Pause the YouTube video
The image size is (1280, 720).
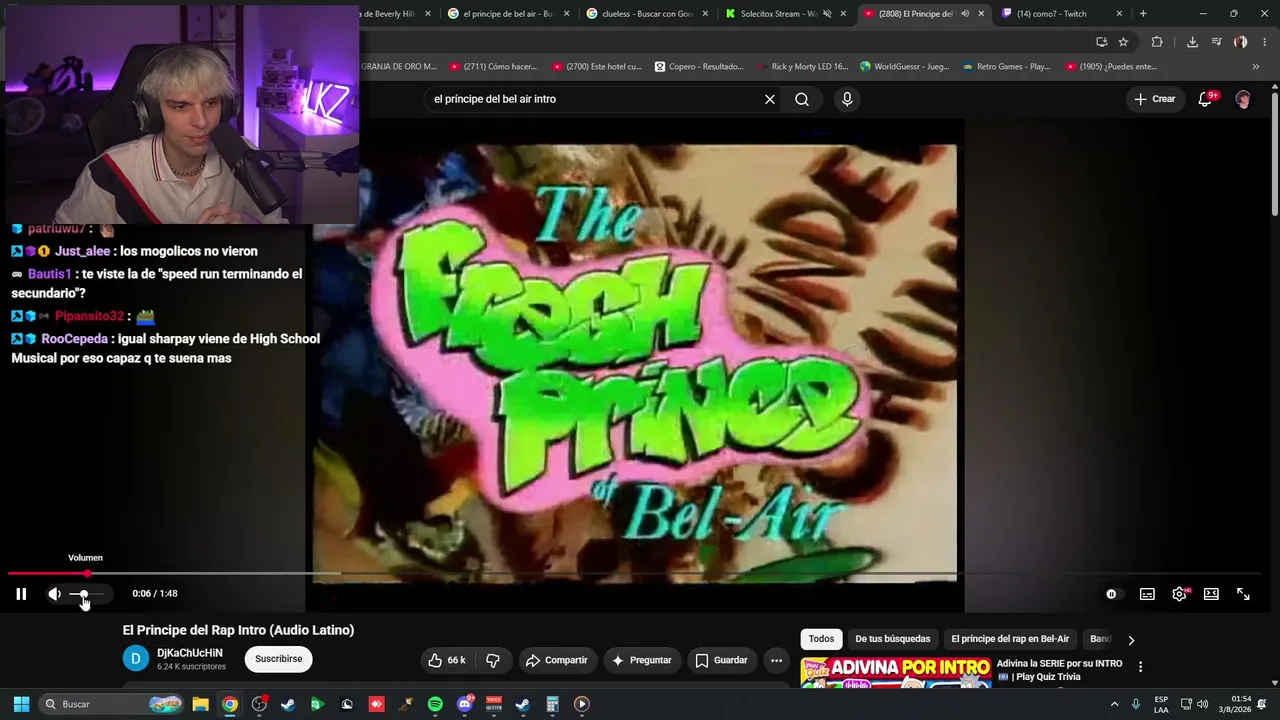pos(21,594)
